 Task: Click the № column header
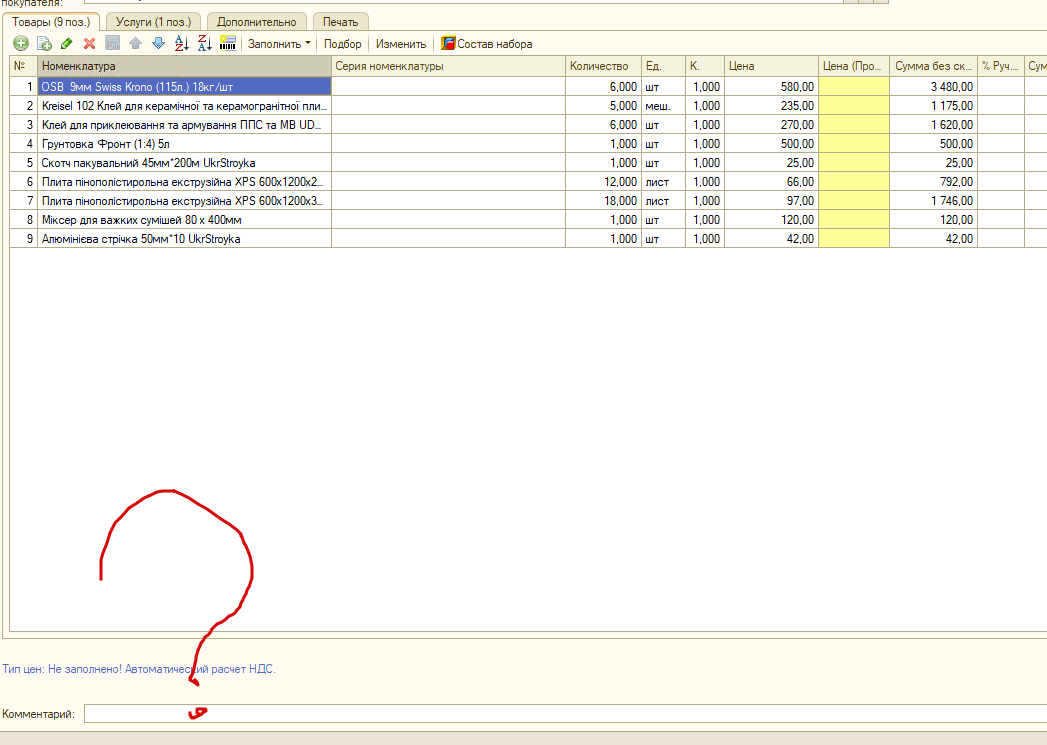tap(23, 66)
